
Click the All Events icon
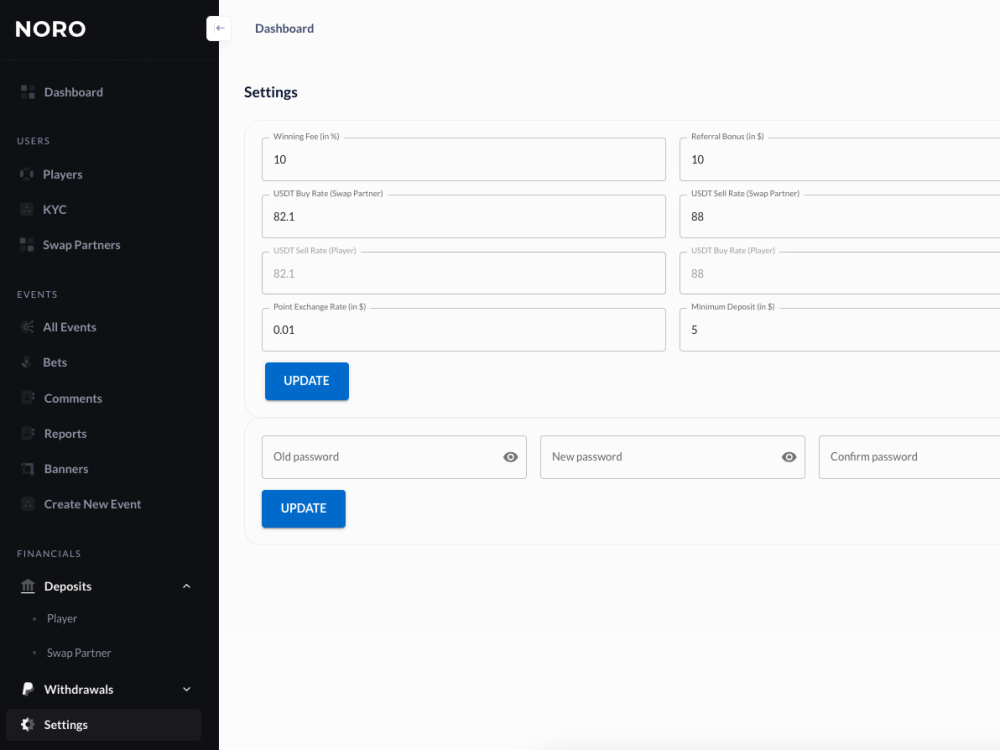(x=27, y=327)
